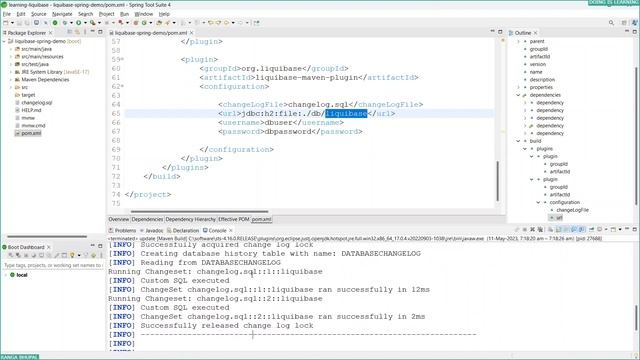The height and width of the screenshot is (360, 640).
Task: Toggle Word Wrap in Console toolbar
Action: click(566, 229)
